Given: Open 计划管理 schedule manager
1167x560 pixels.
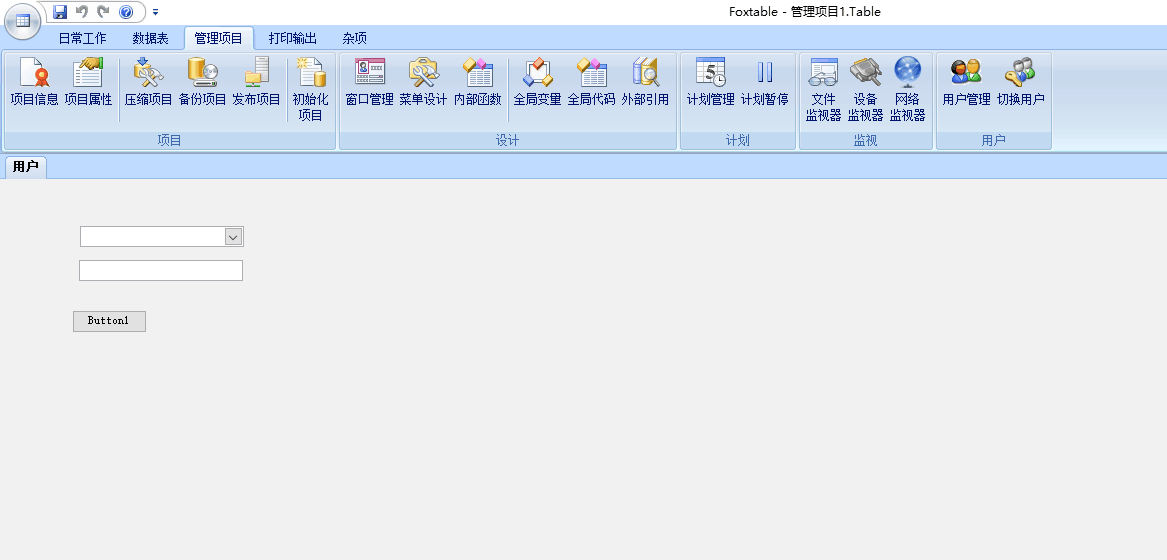Looking at the screenshot, I should click(711, 81).
